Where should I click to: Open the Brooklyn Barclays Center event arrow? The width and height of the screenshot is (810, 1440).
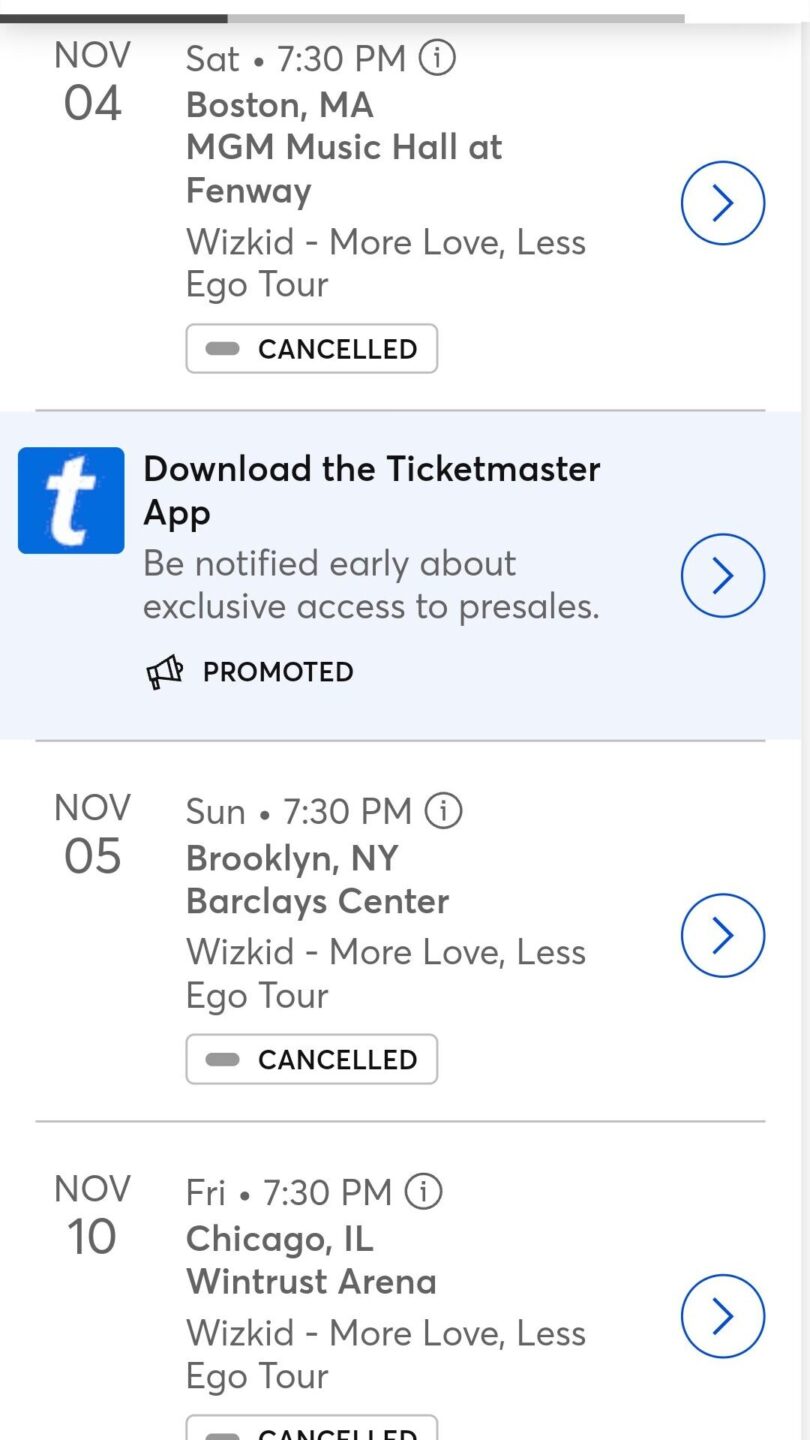pyautogui.click(x=722, y=935)
